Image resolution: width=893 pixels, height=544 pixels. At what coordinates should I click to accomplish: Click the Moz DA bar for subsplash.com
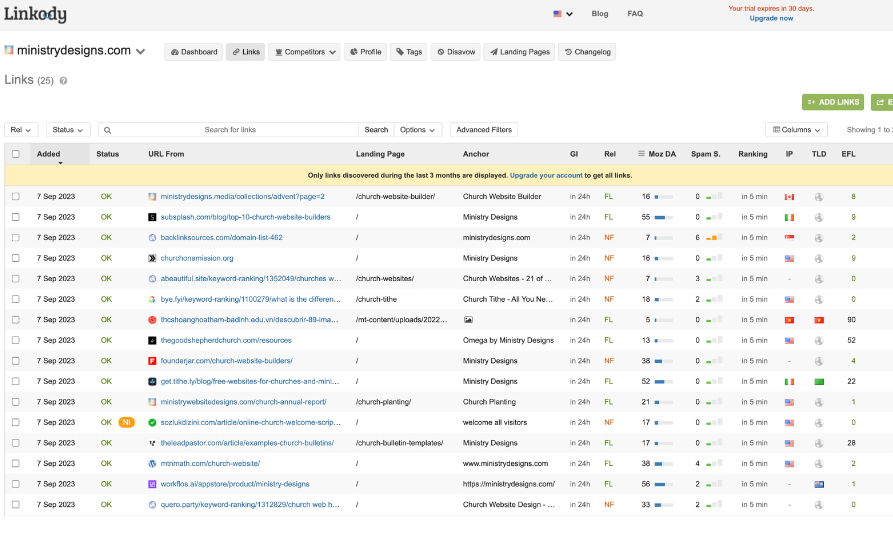(x=662, y=217)
